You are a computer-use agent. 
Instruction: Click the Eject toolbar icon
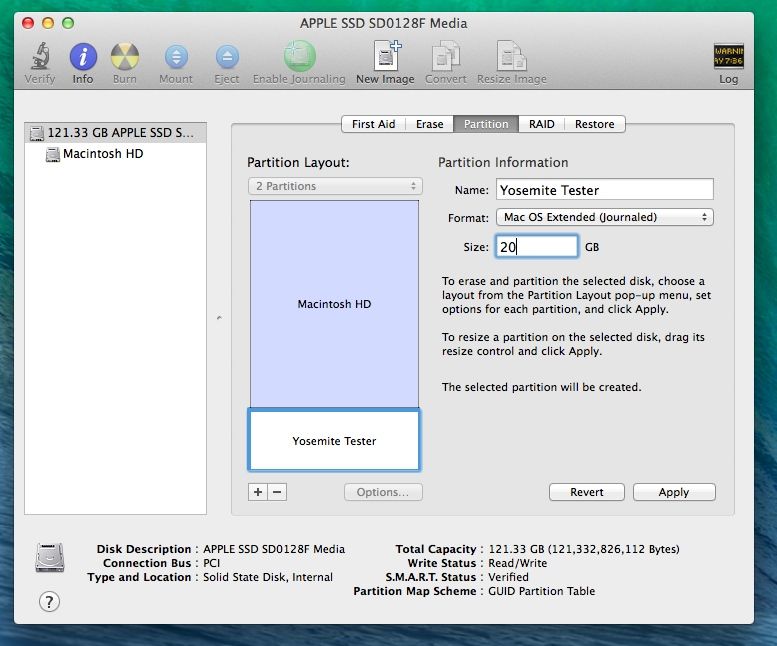click(227, 57)
